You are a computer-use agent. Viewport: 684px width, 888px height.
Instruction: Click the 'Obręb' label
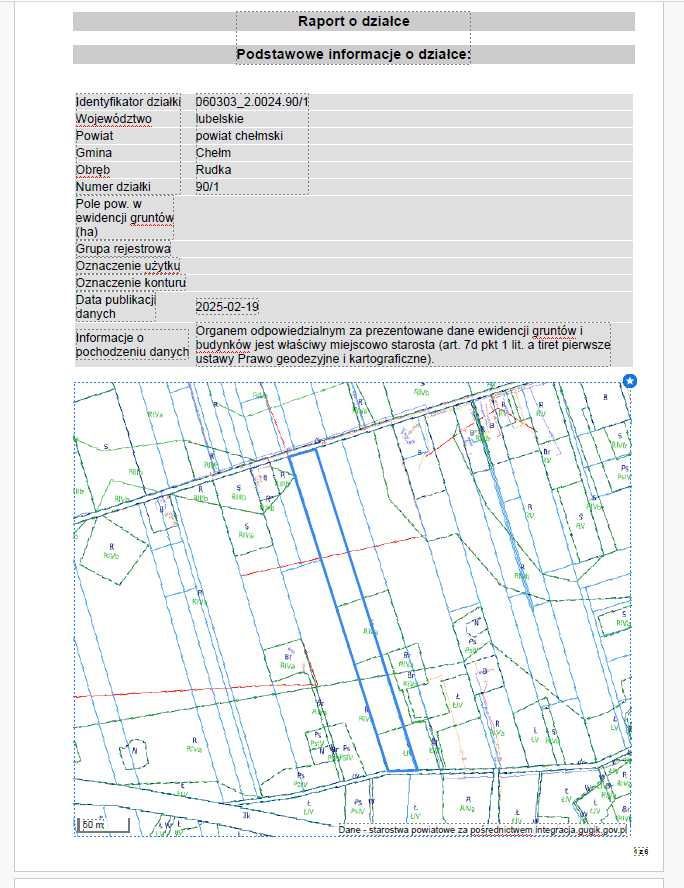(93, 170)
